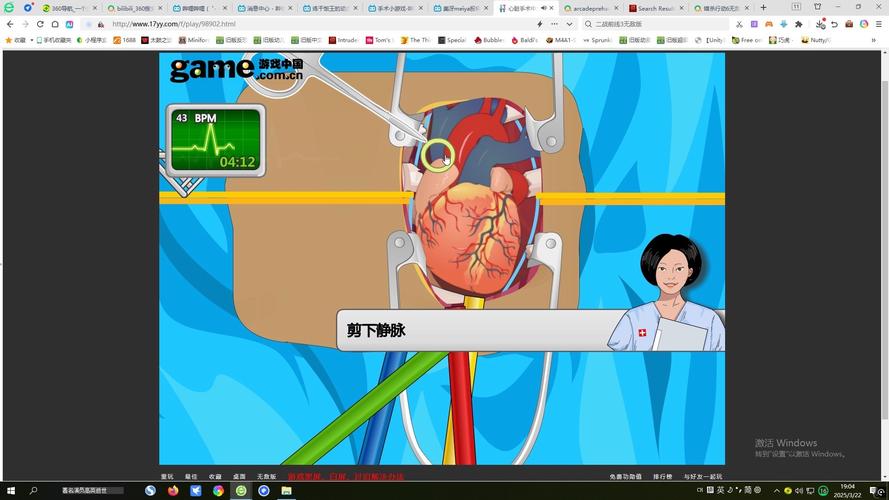Open the 排行榜 leaderboard link
889x500 pixels.
pyautogui.click(x=662, y=477)
